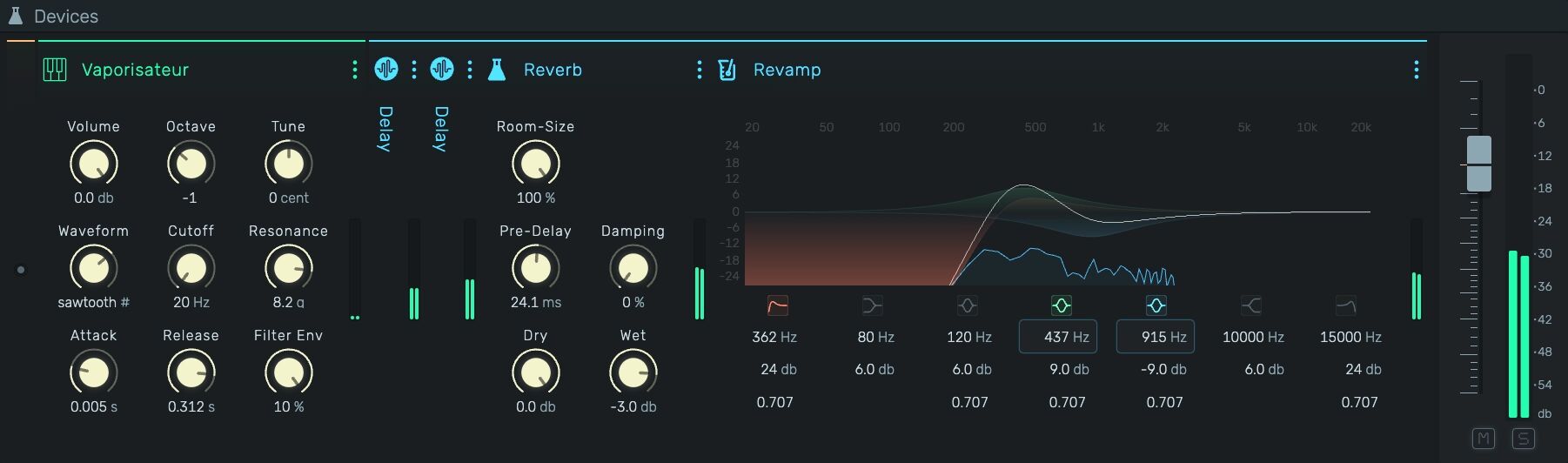1568x463 pixels.
Task: Click the 0.0 db Volume value
Action: (94, 198)
